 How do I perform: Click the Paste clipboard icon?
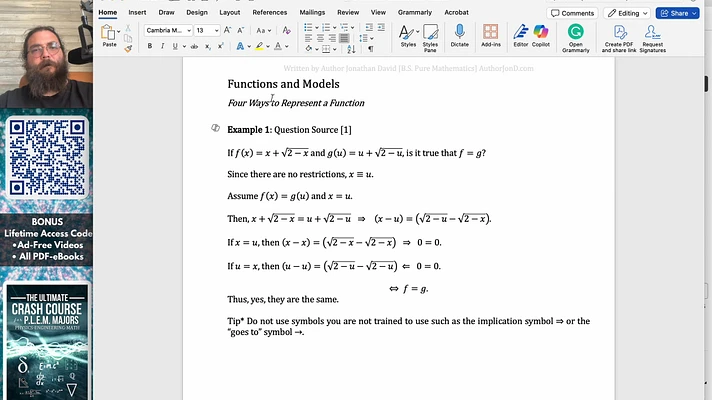108,33
